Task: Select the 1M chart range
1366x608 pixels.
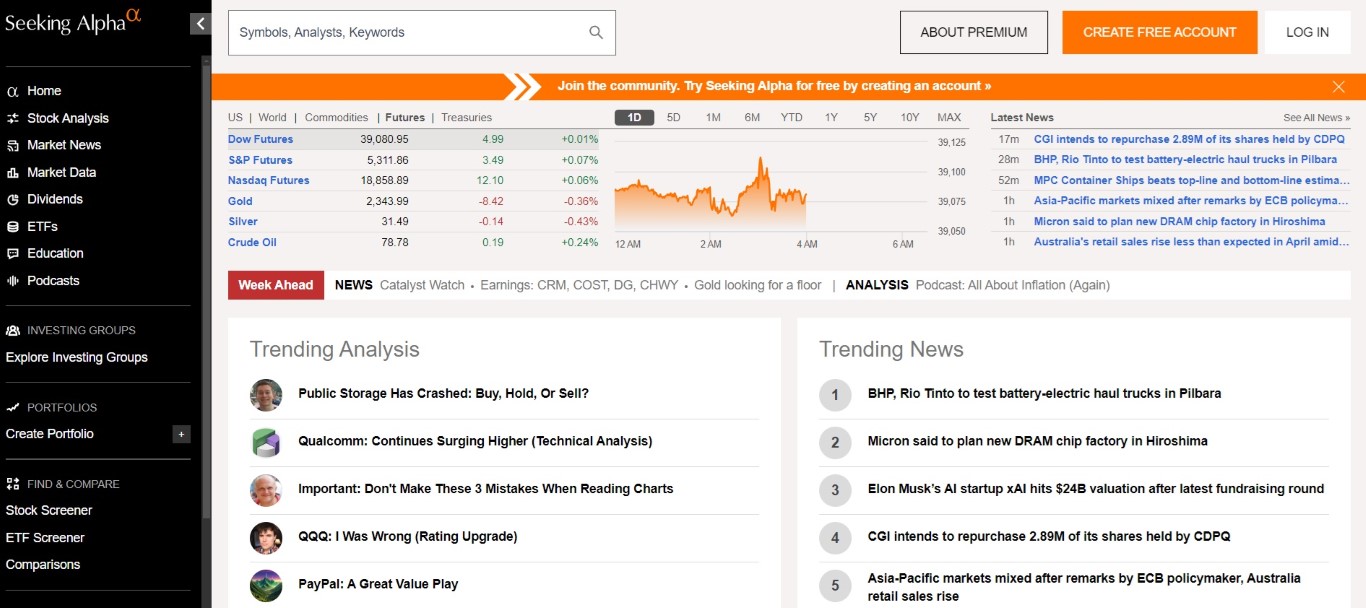Action: point(713,117)
